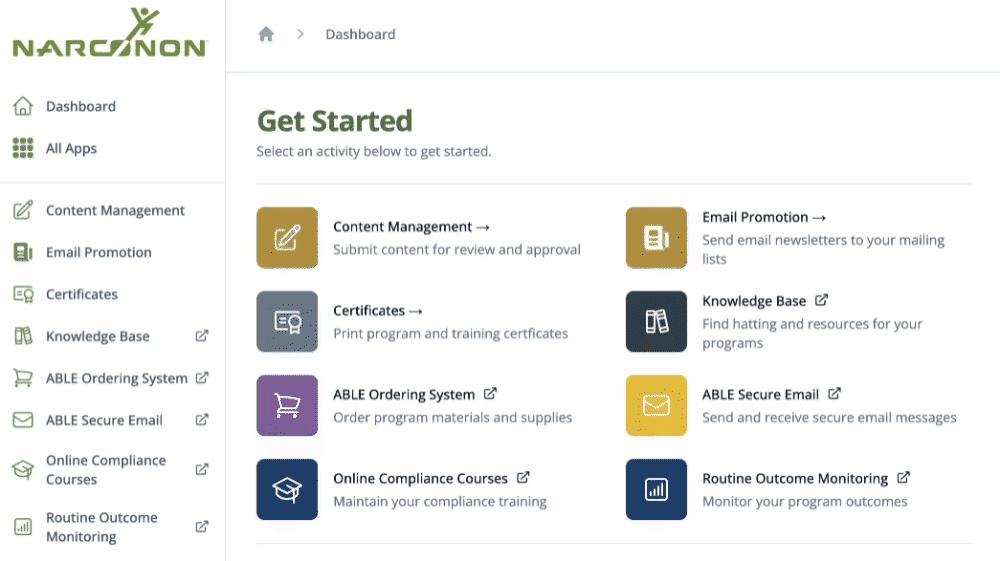The image size is (1000, 561).
Task: Select ABLE Ordering System in the sidebar
Action: tap(117, 379)
